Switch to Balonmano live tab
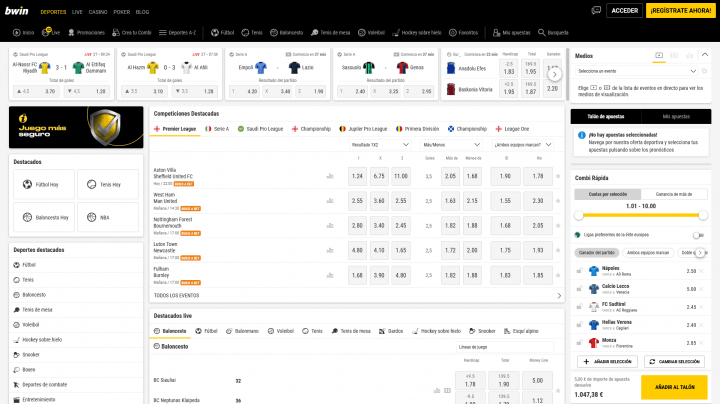The height and width of the screenshot is (404, 720). [242, 331]
